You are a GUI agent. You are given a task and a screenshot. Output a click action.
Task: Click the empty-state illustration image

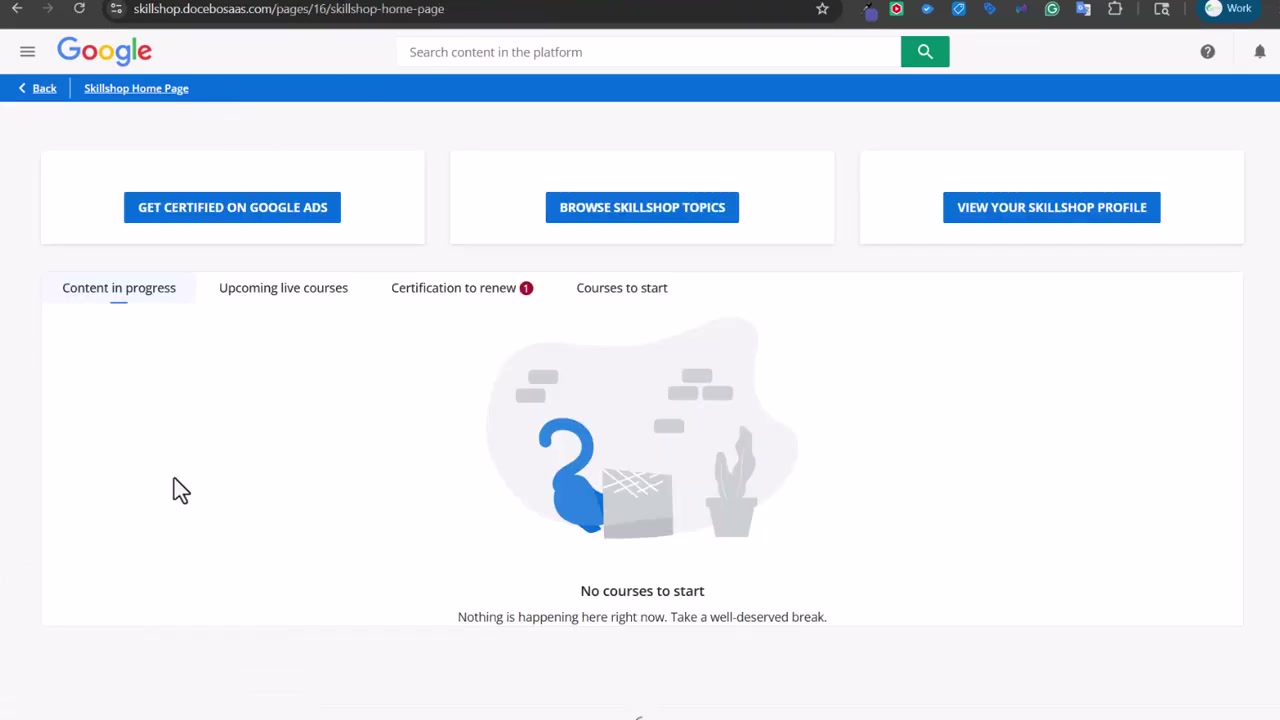coord(642,428)
